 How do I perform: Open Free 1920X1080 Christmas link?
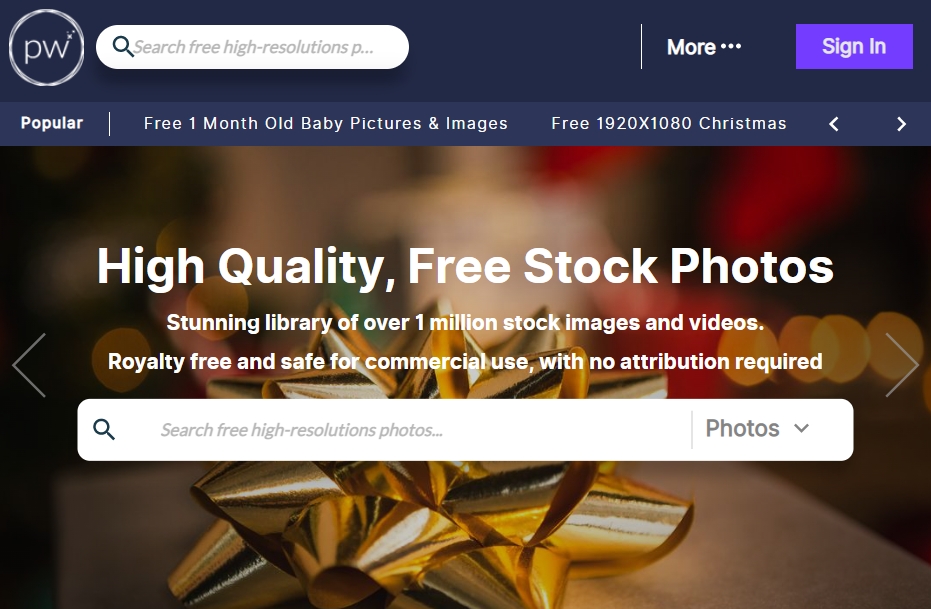(x=669, y=123)
